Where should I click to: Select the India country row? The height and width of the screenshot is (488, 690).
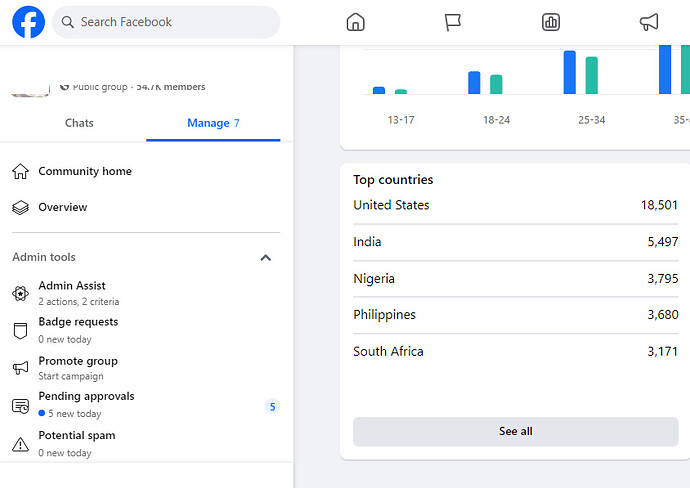515,242
